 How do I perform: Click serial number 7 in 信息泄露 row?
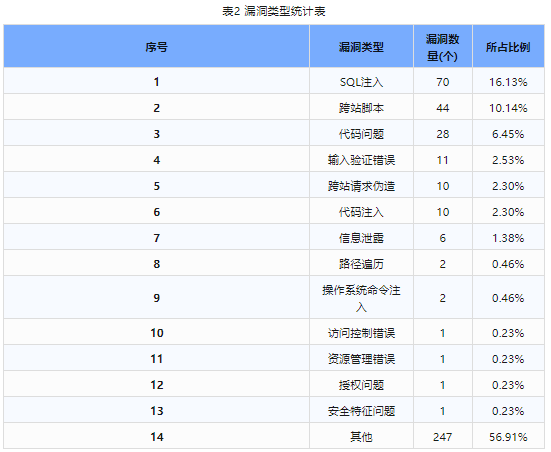(156, 238)
